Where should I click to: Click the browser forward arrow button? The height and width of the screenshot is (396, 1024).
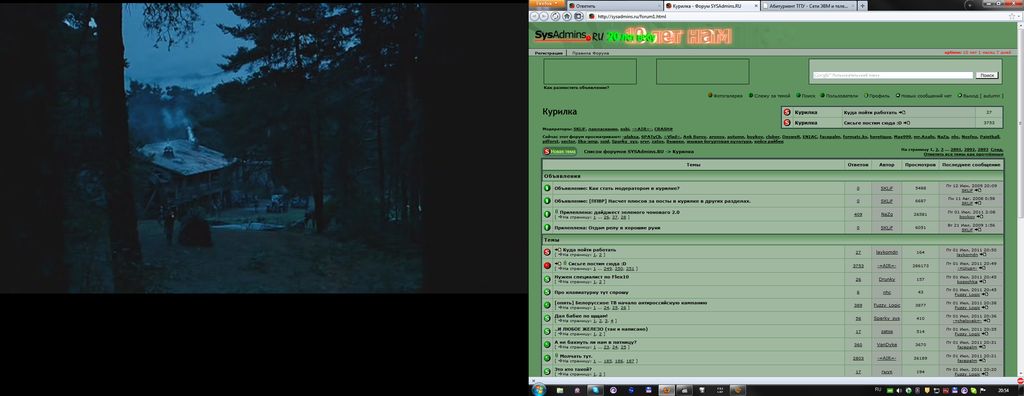pyautogui.click(x=544, y=16)
